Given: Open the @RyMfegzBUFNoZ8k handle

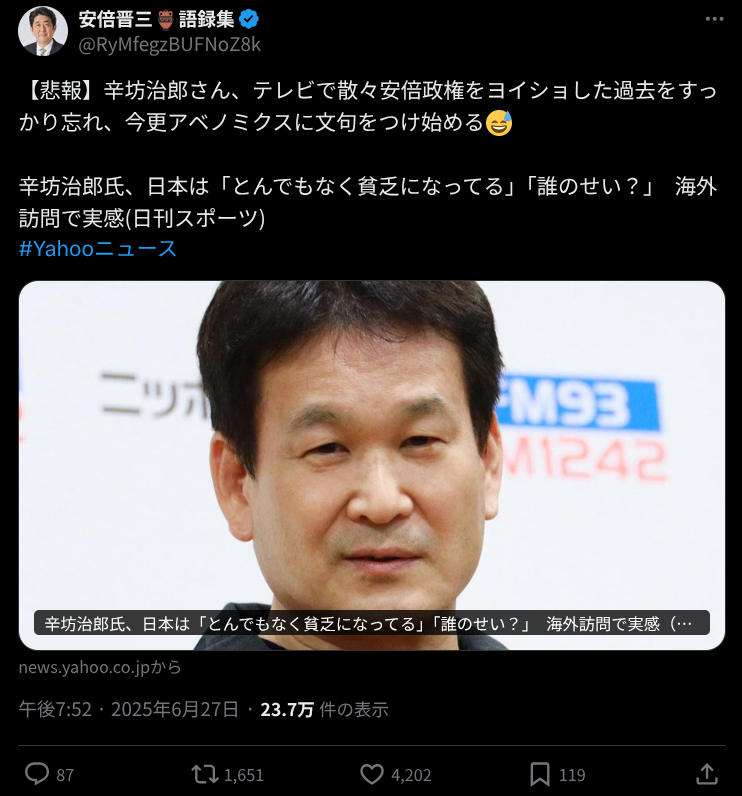Looking at the screenshot, I should click(170, 45).
